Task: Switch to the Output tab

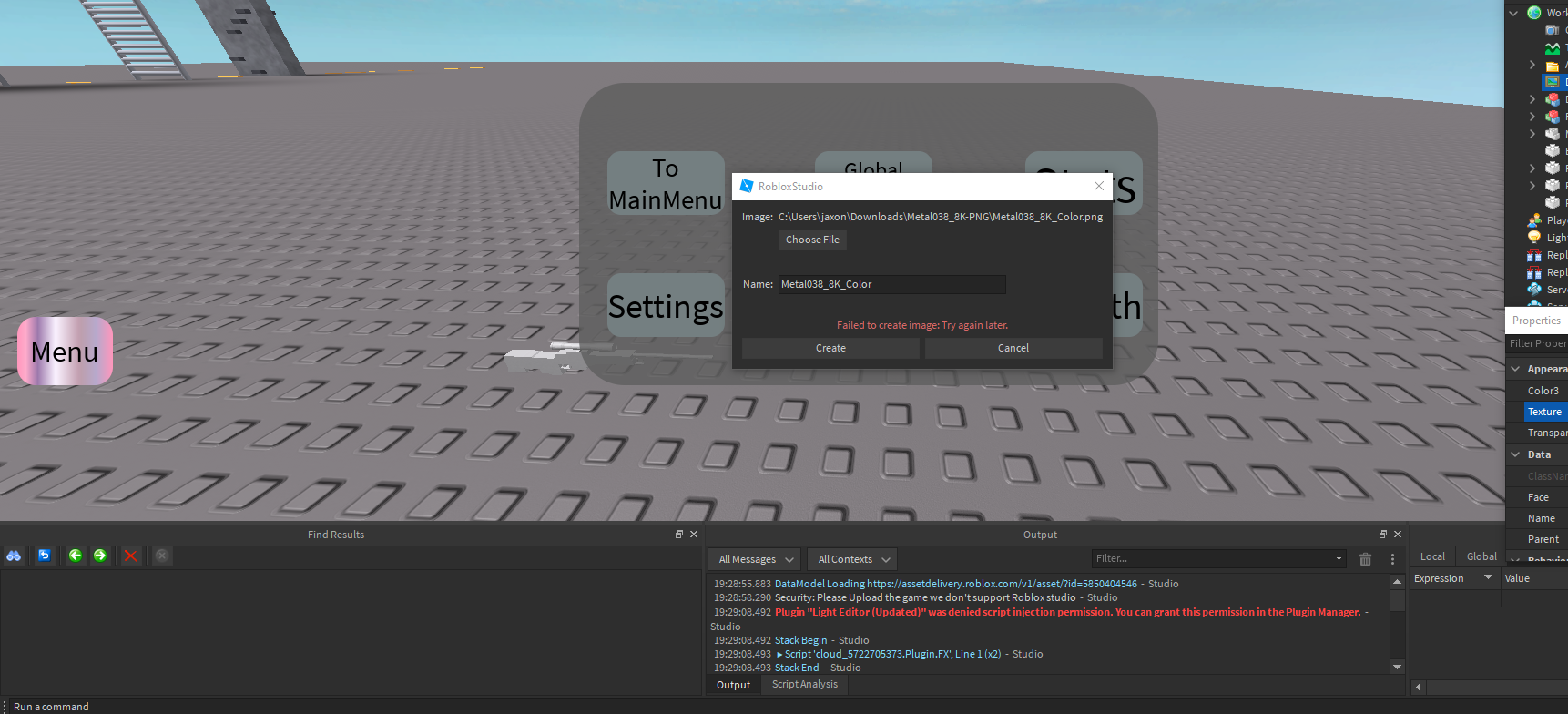Action: pos(734,685)
